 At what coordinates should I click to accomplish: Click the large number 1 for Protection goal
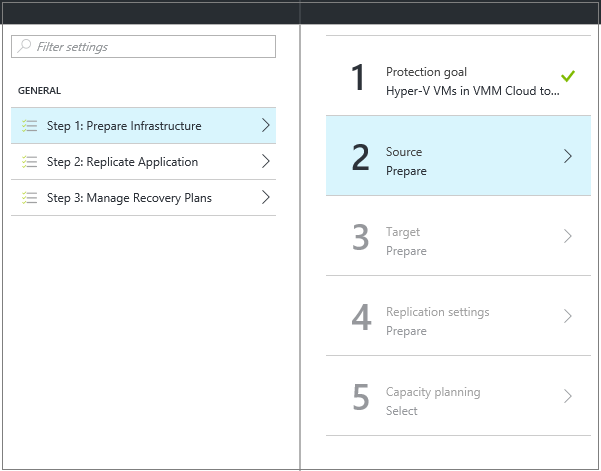pos(359,77)
